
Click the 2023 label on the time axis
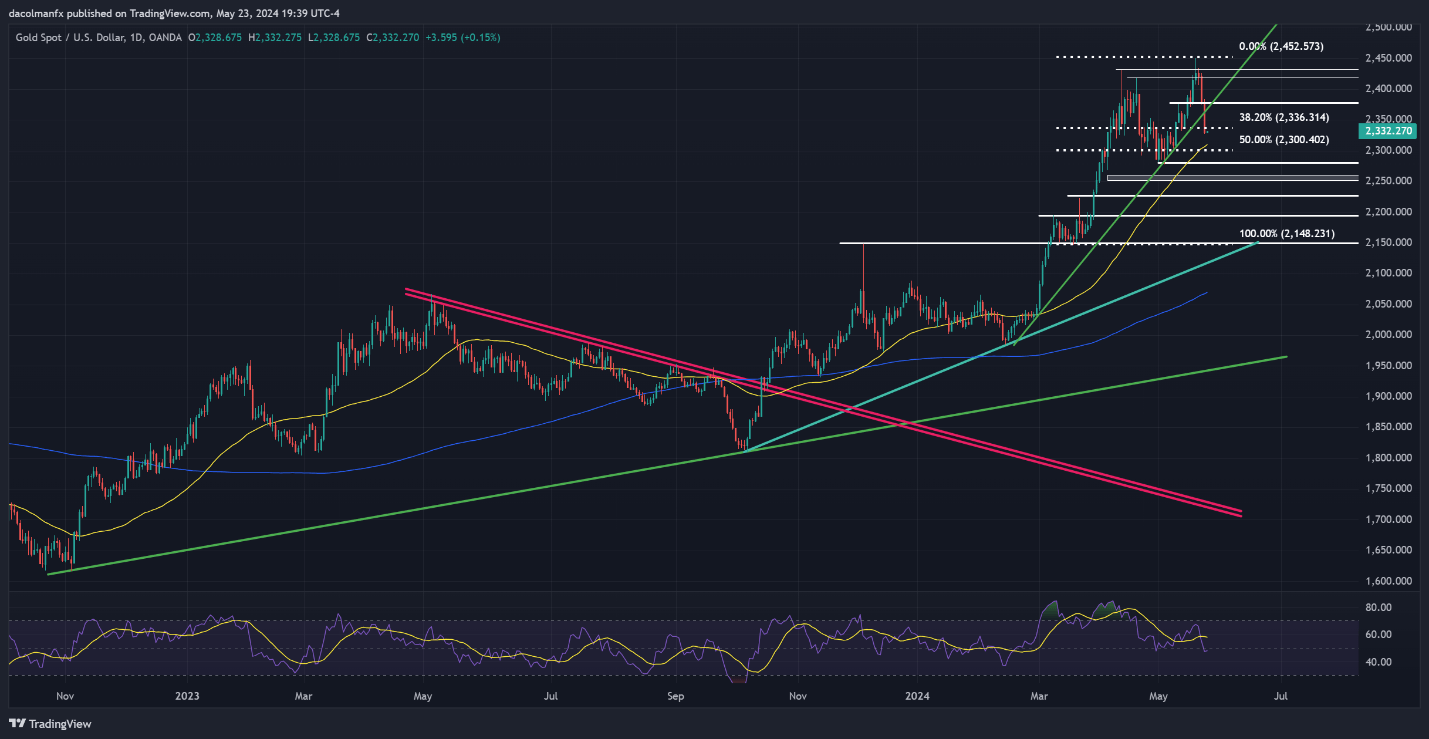[188, 694]
